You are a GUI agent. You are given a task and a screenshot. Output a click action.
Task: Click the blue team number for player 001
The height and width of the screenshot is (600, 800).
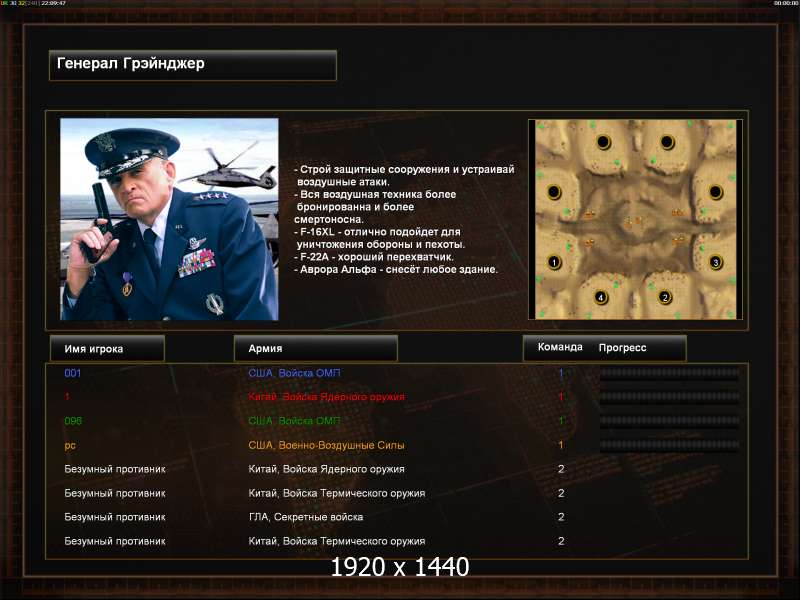click(x=561, y=373)
